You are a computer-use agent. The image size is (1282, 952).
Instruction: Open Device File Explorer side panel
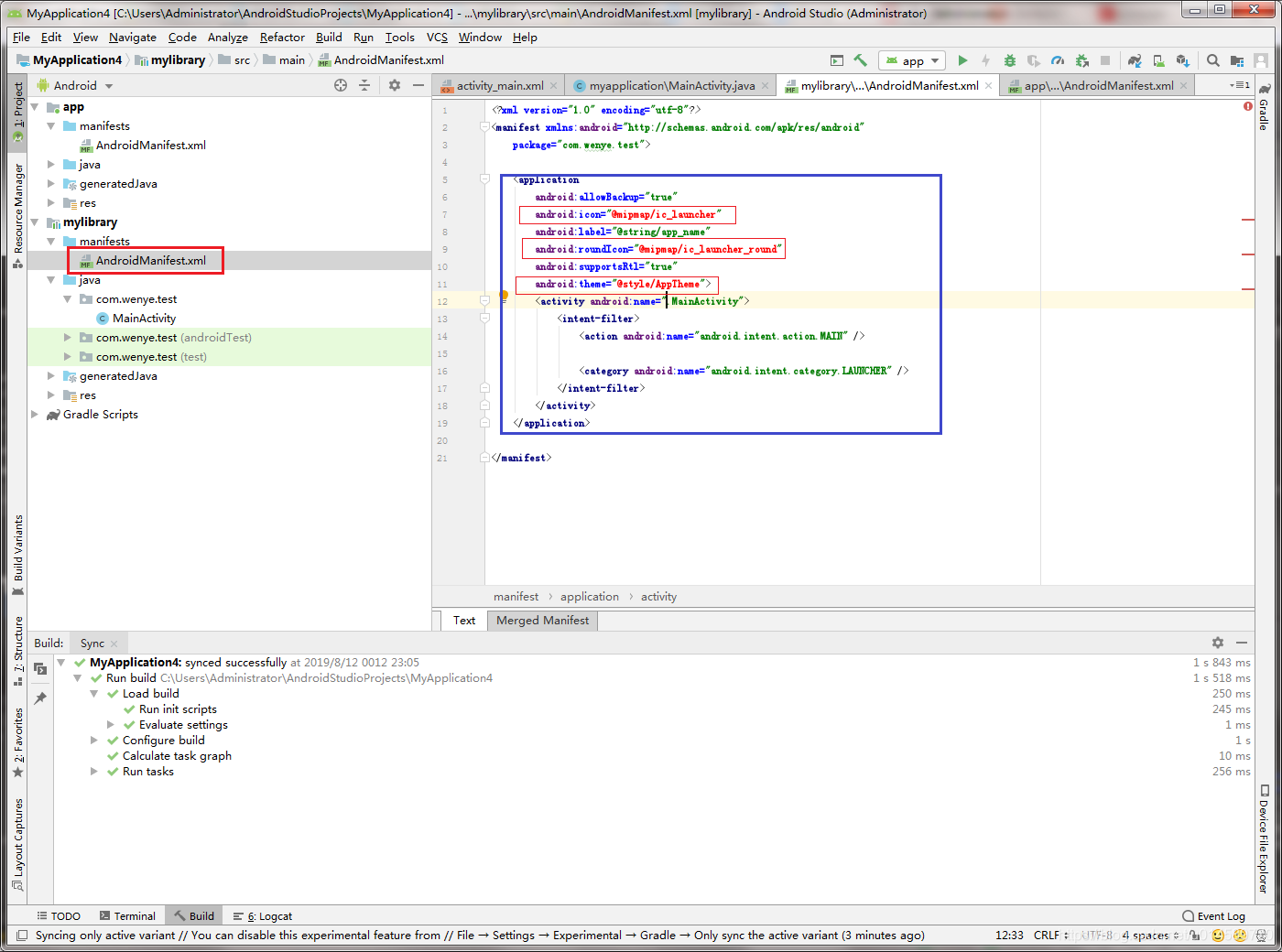[1264, 838]
